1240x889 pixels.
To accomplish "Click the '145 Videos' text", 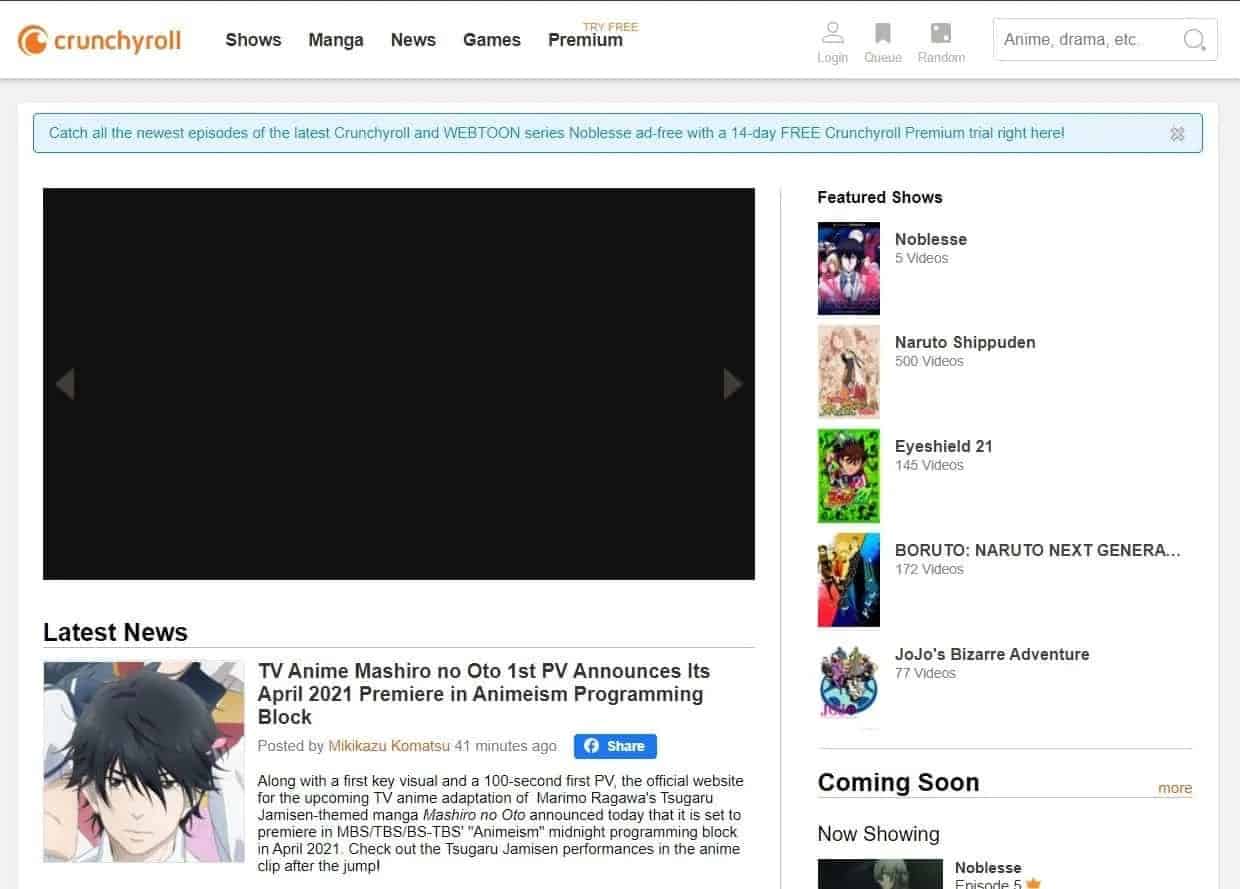I will click(x=929, y=465).
